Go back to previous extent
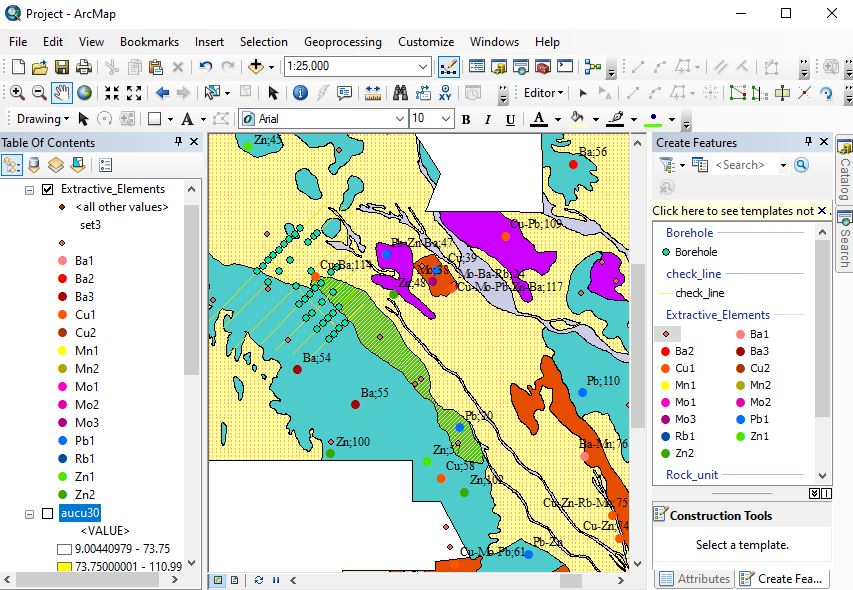This screenshot has height=590, width=853. tap(162, 93)
